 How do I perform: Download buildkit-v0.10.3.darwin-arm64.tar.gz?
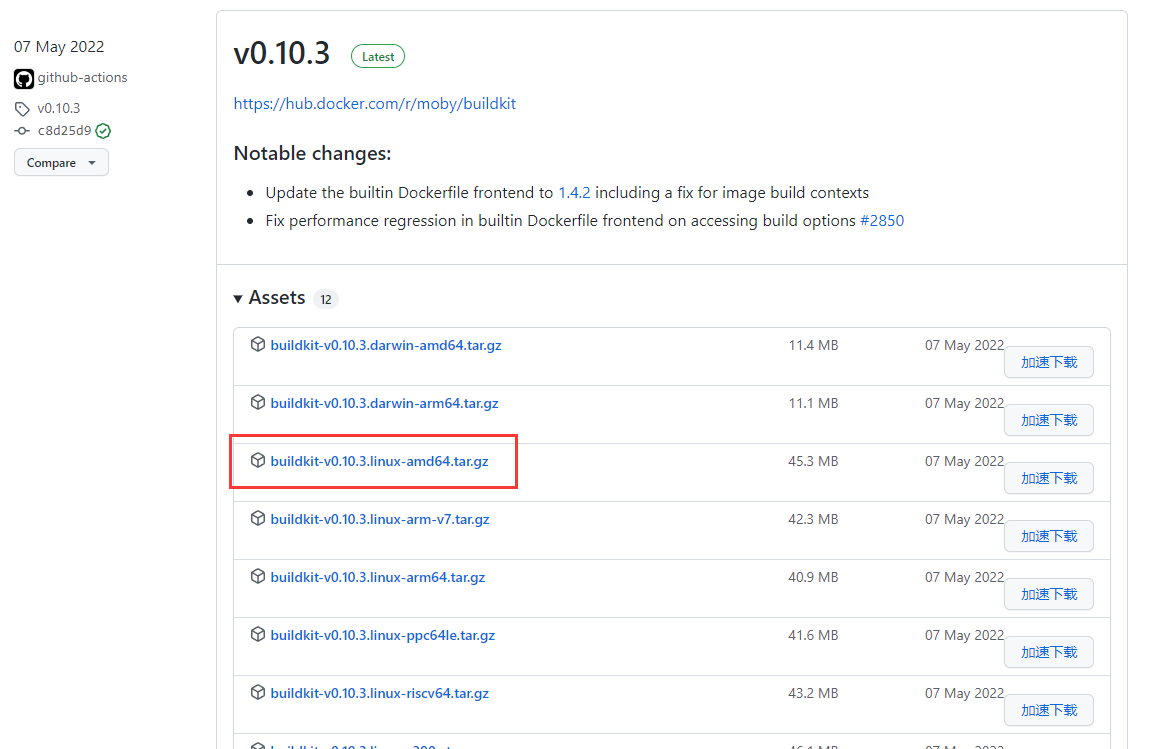pyautogui.click(x=384, y=404)
